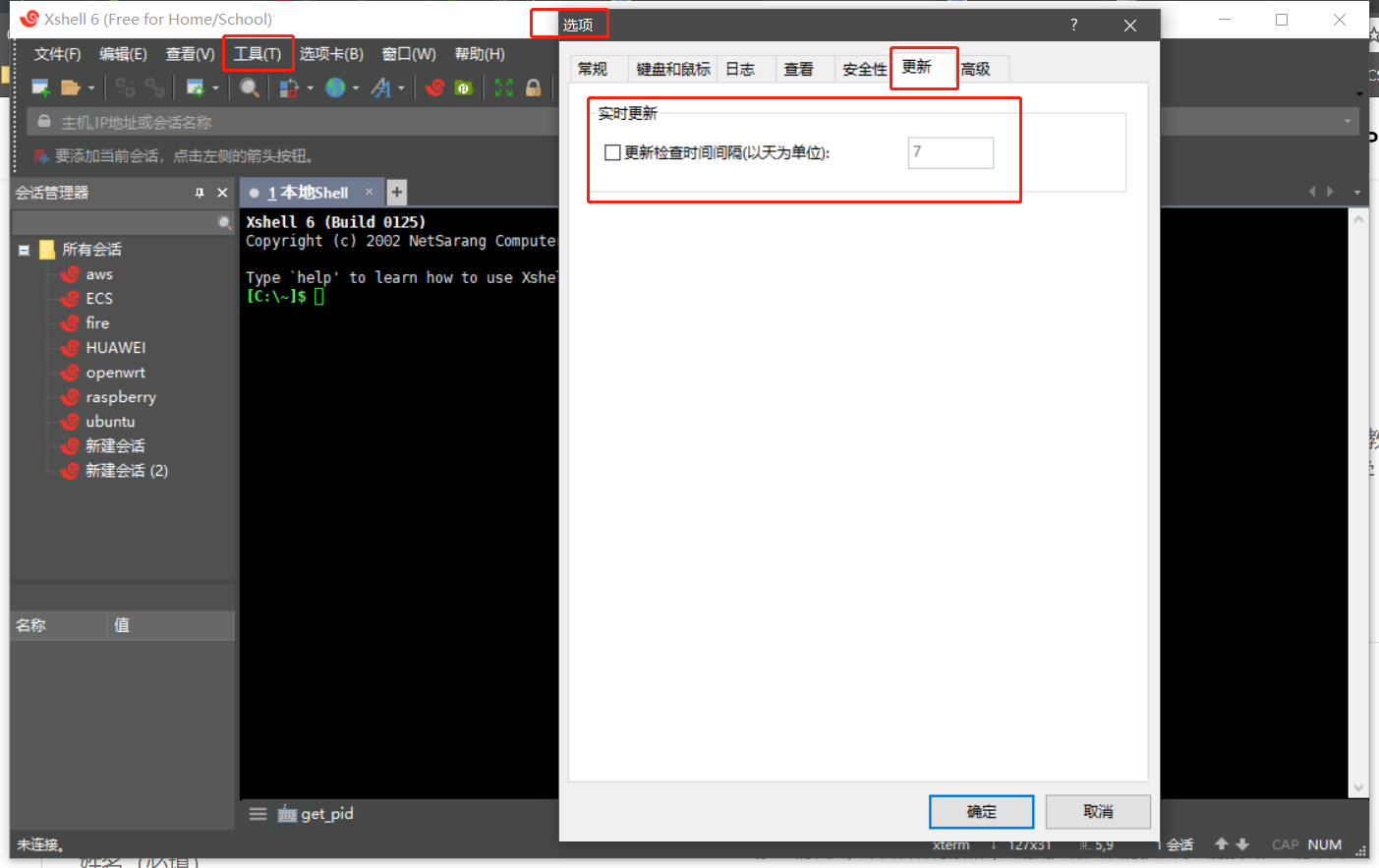
Task: Click the hamburger menu icon below terminal
Action: point(258,814)
